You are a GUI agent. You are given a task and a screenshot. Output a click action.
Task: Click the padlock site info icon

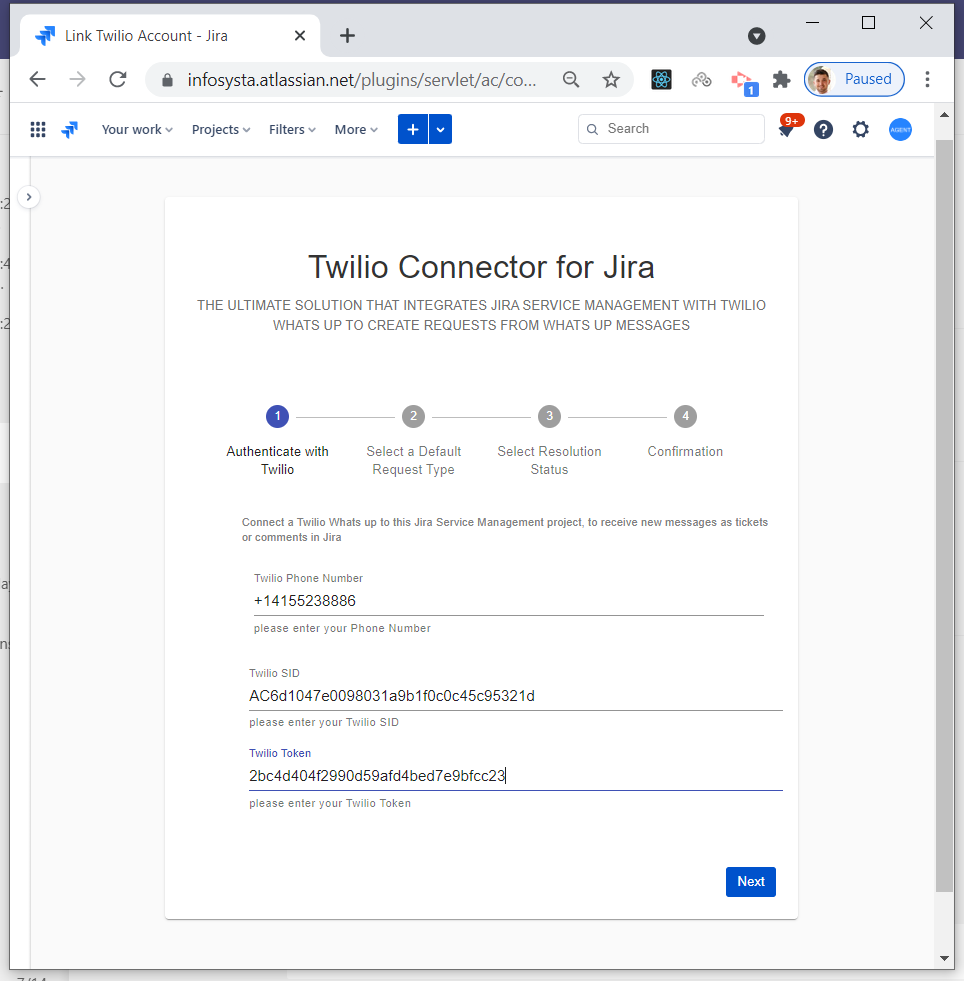tap(167, 80)
